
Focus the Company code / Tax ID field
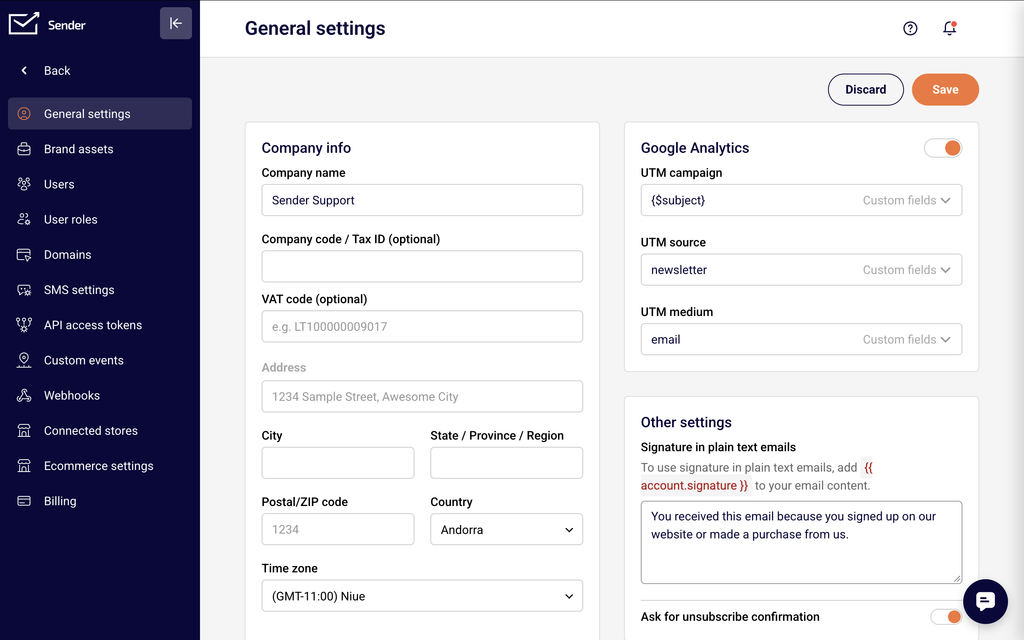(x=422, y=266)
